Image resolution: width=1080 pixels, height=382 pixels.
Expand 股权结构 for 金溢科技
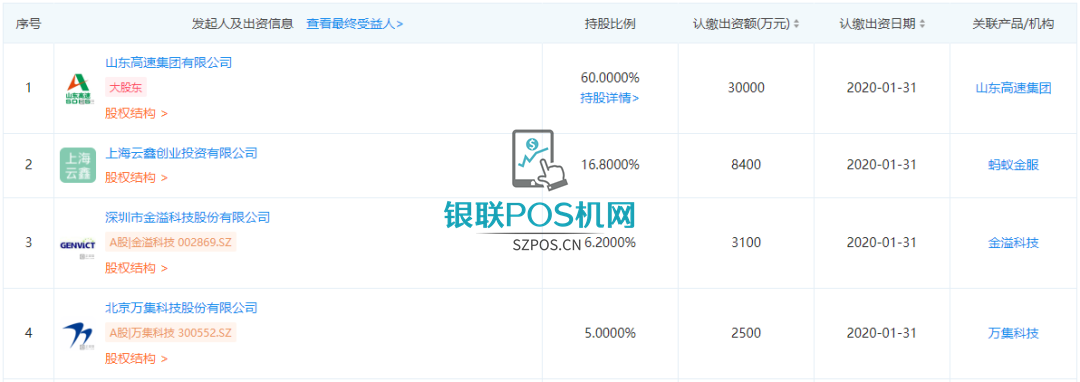tap(136, 268)
